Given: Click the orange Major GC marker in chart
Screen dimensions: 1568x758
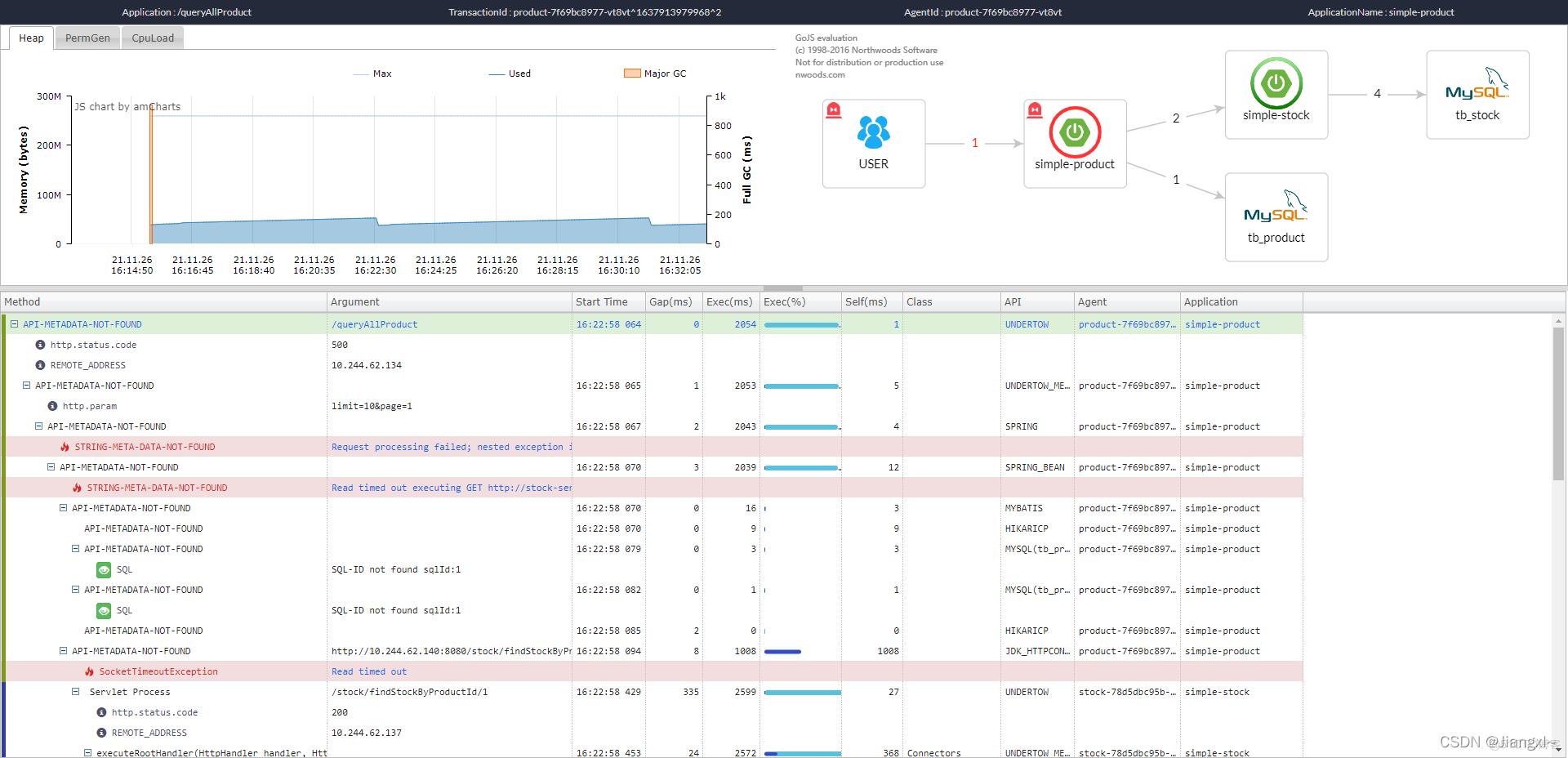Looking at the screenshot, I should 151,174.
